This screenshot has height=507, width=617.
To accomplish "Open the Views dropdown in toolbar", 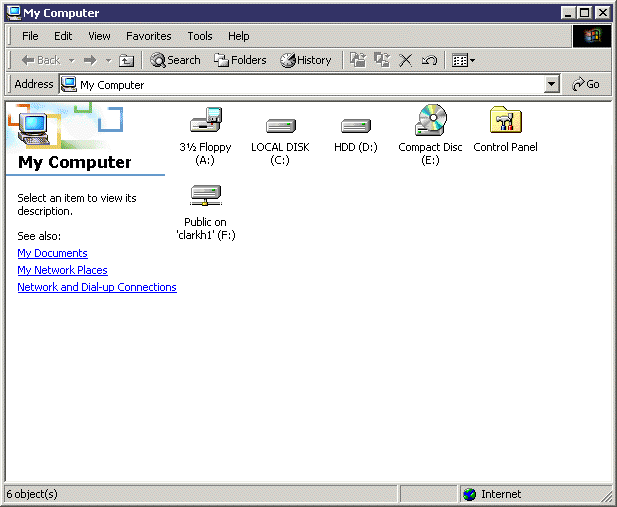I will (462, 60).
